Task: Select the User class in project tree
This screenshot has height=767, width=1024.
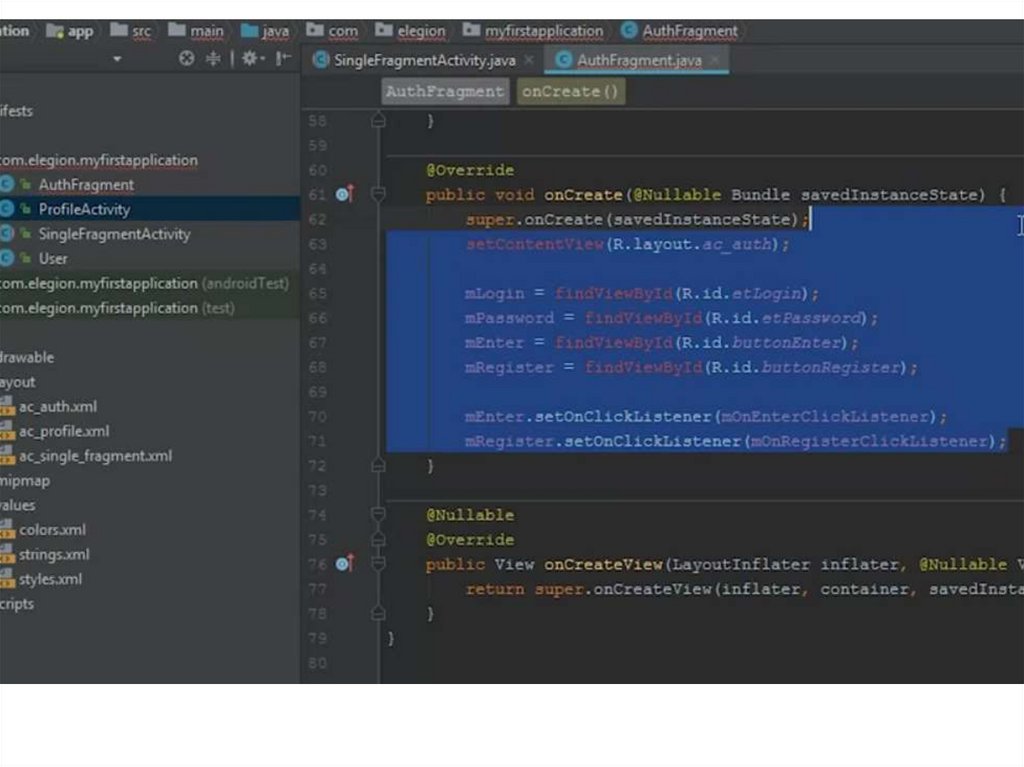Action: [x=53, y=258]
